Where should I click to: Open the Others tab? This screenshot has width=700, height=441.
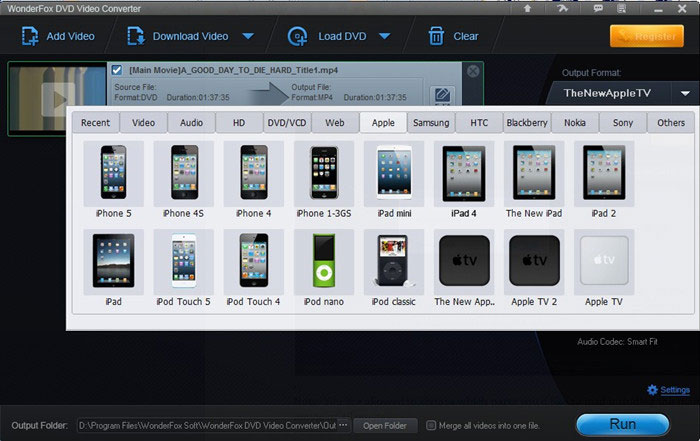[671, 123]
